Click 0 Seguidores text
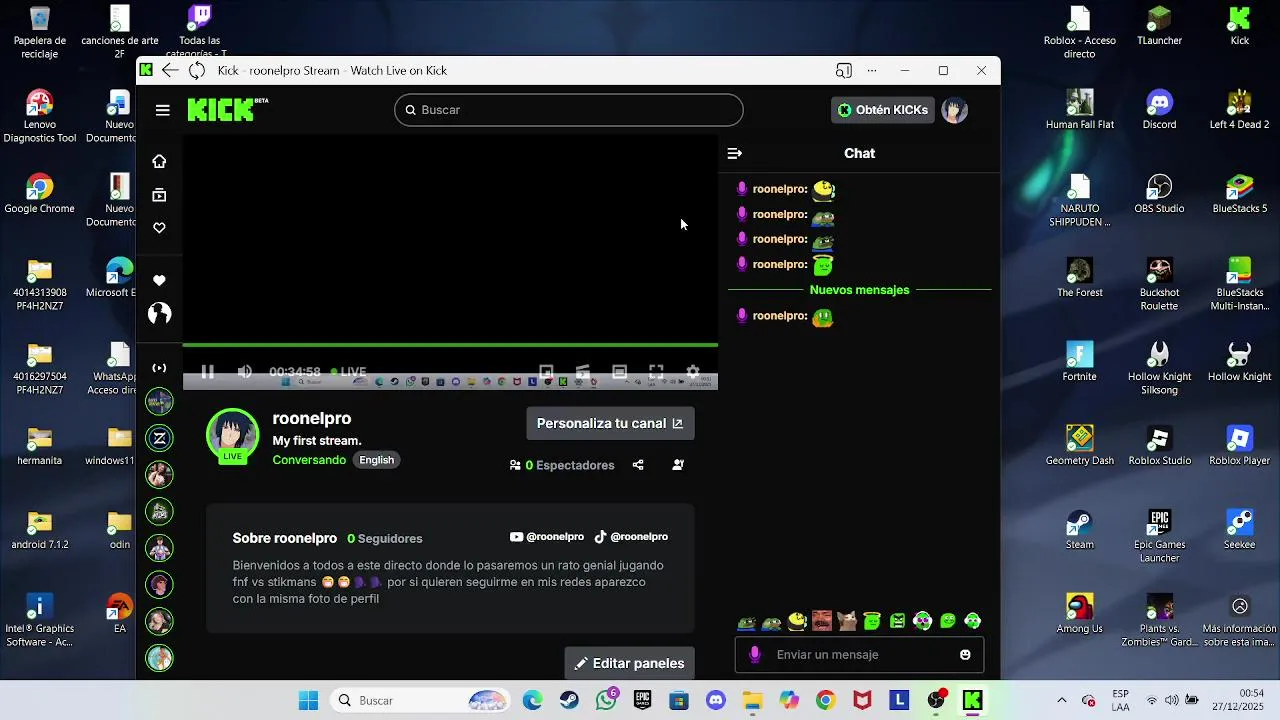1280x720 pixels. tap(385, 538)
